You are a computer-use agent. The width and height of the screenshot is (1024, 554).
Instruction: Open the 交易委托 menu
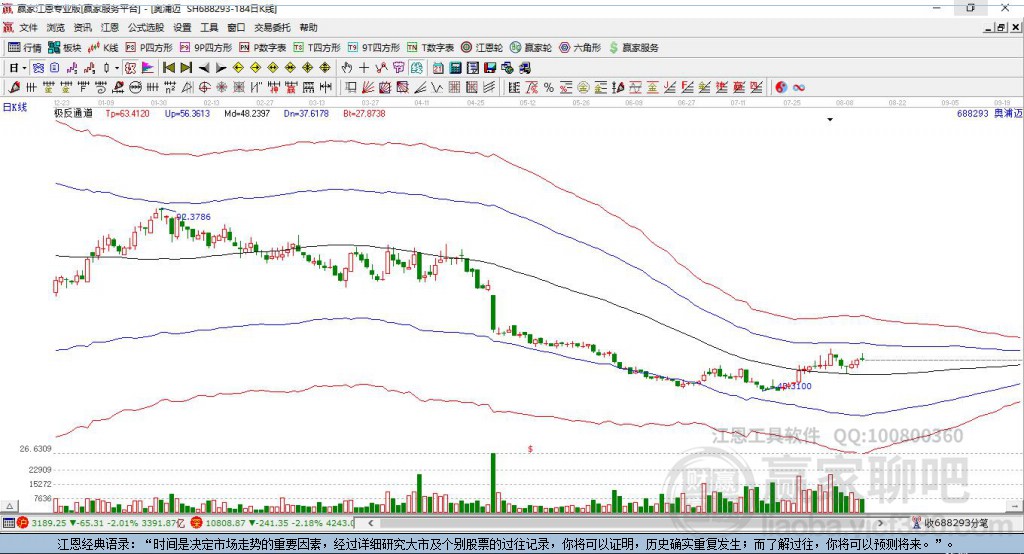pos(272,27)
